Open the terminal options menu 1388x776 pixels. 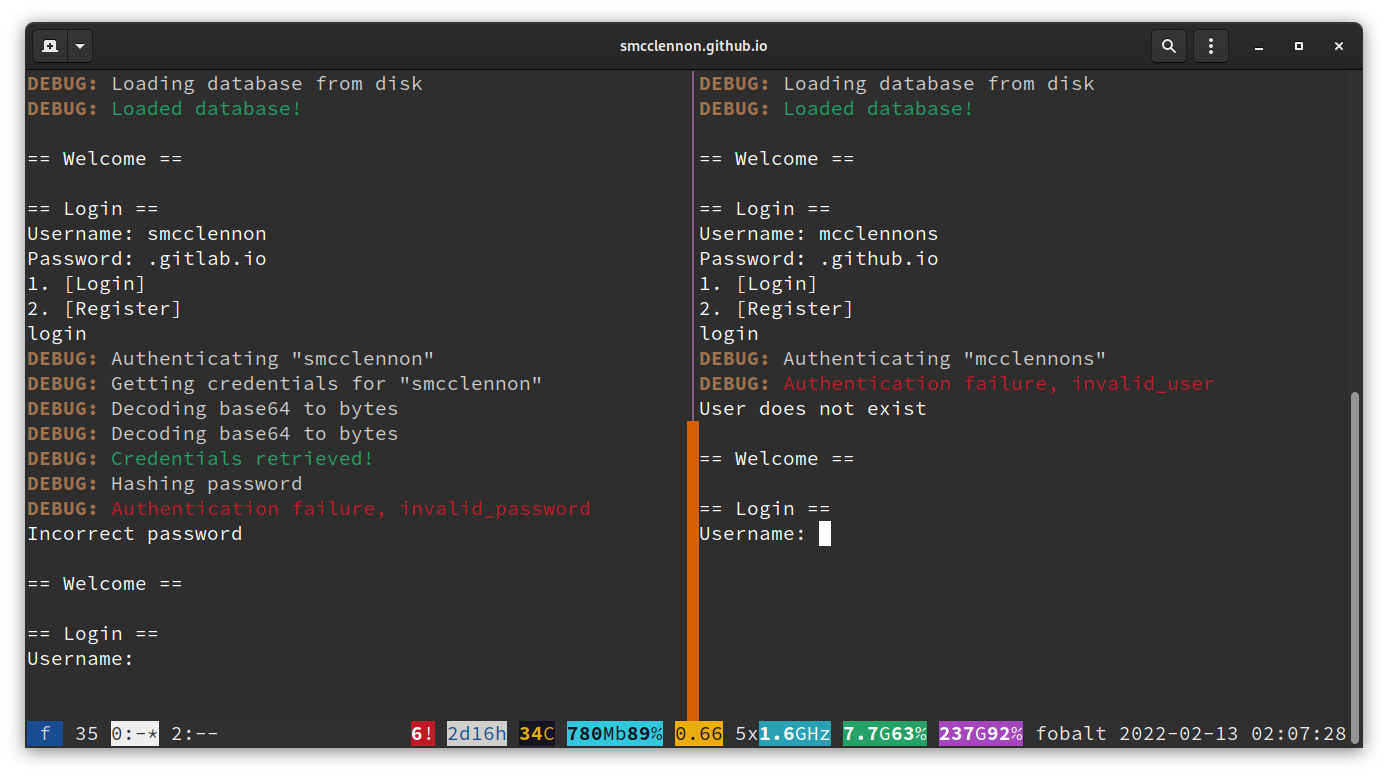click(x=1211, y=45)
